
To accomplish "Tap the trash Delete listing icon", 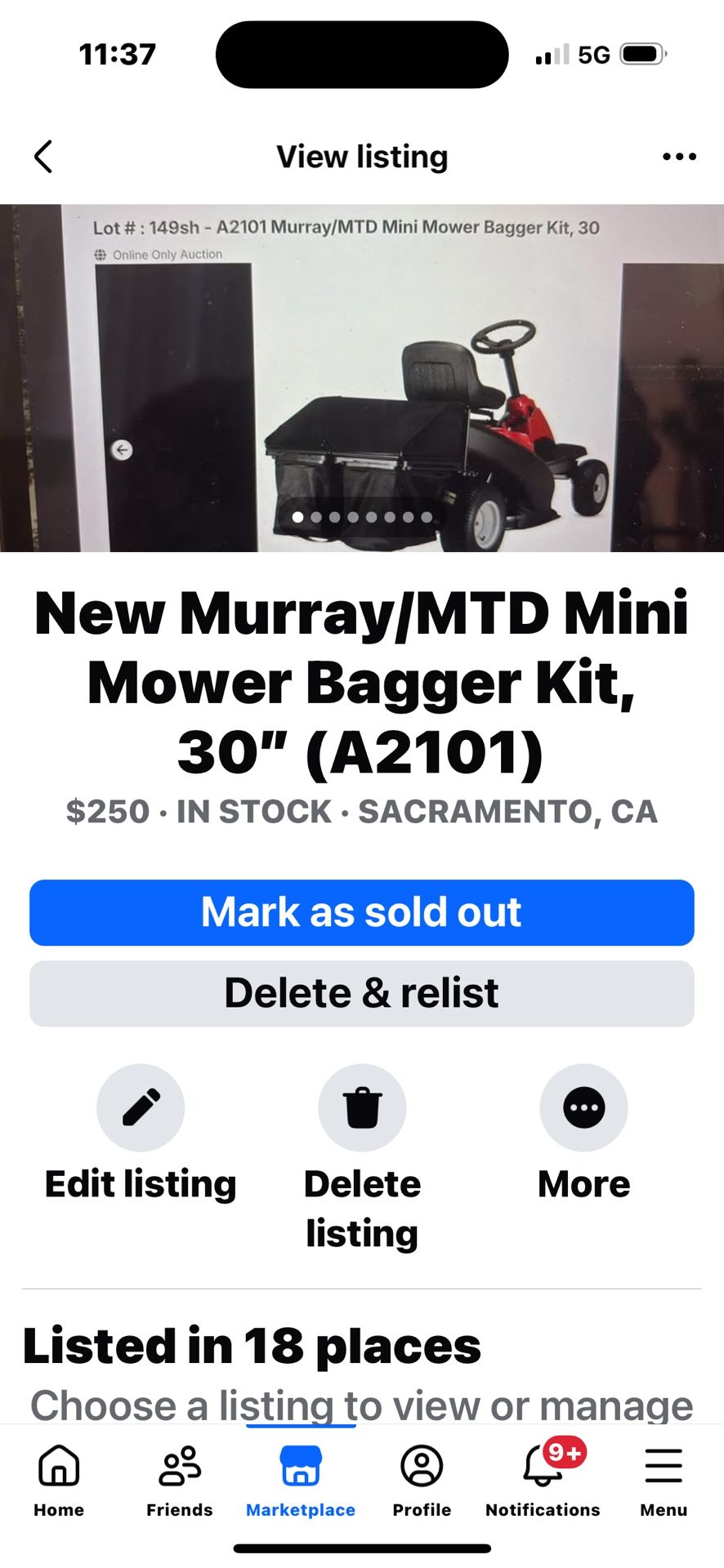I will pyautogui.click(x=362, y=1107).
